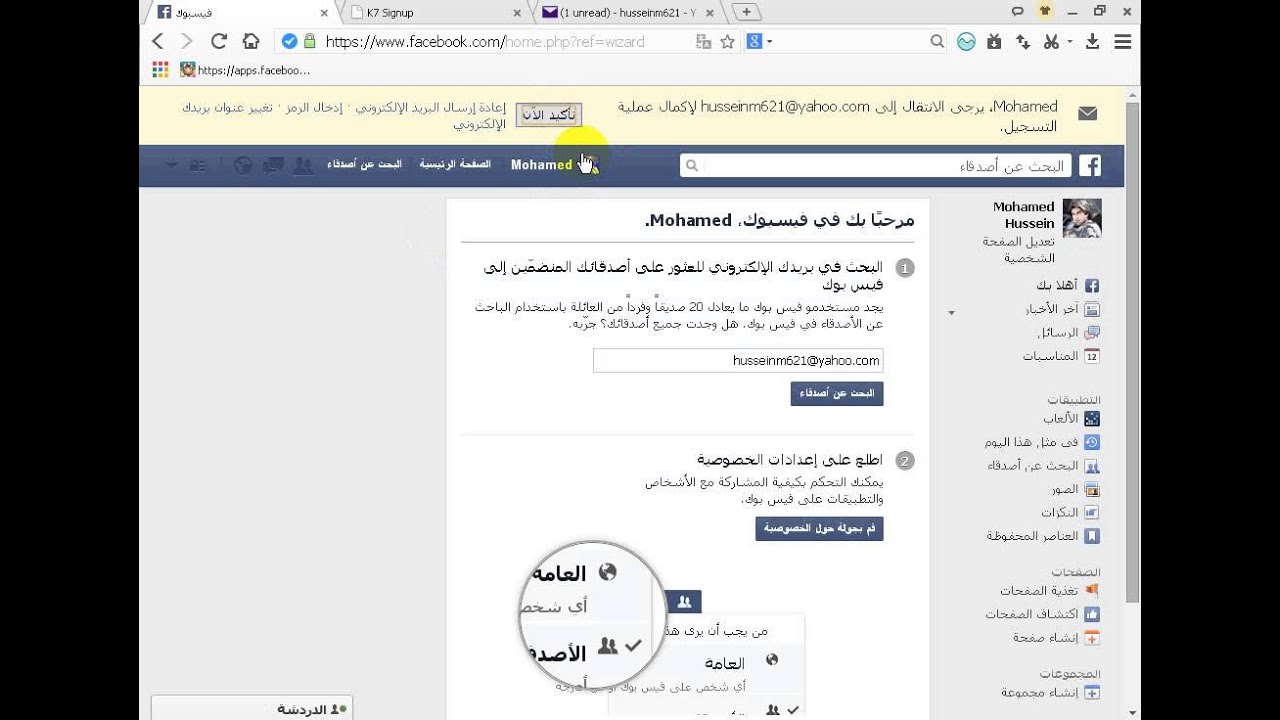This screenshot has width=1280, height=720.
Task: Click the shirt skin icon in title bar
Action: tap(1044, 11)
